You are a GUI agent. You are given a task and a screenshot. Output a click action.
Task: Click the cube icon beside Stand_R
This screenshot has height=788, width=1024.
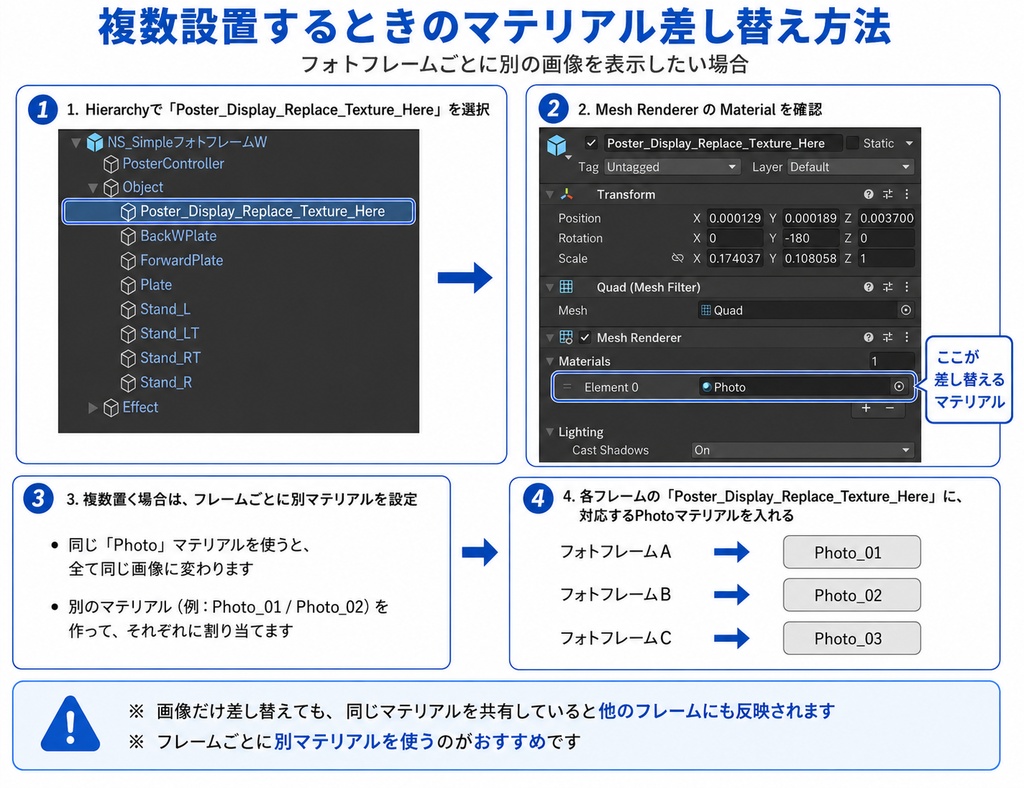point(129,383)
